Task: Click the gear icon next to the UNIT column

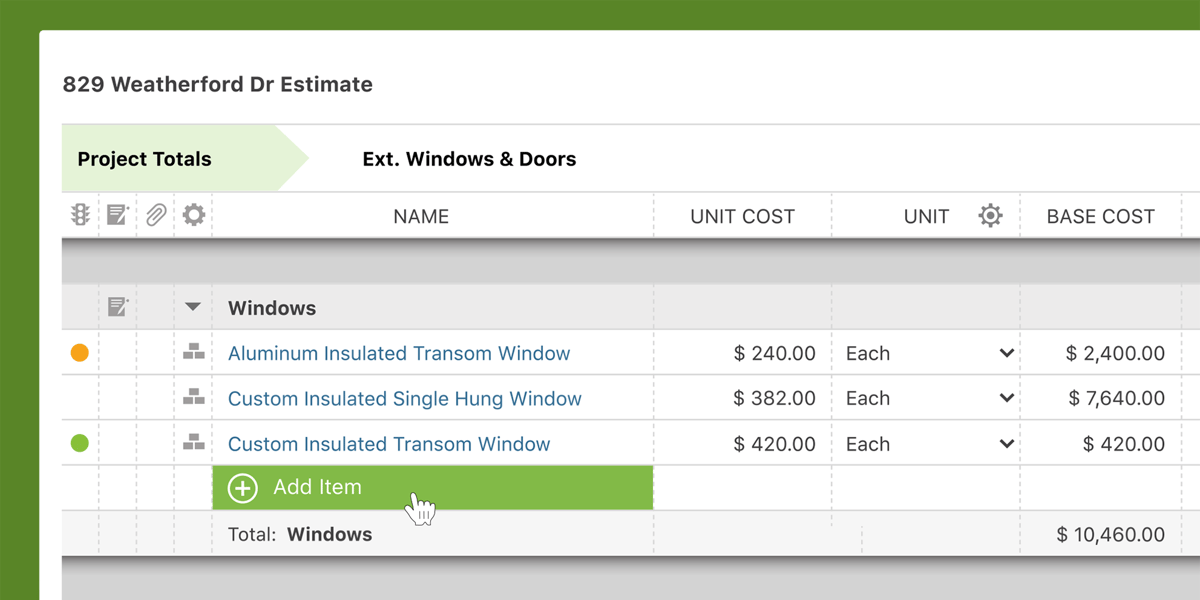Action: tap(990, 214)
